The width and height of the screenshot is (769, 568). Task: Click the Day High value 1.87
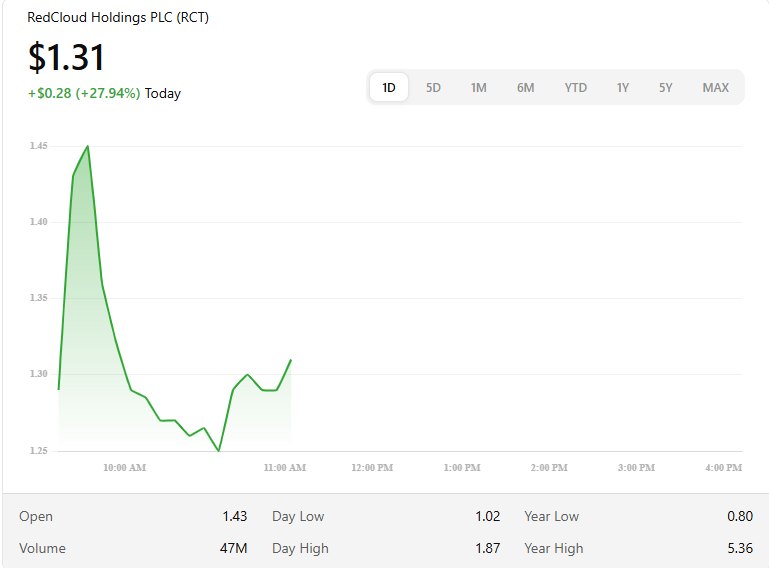(487, 548)
